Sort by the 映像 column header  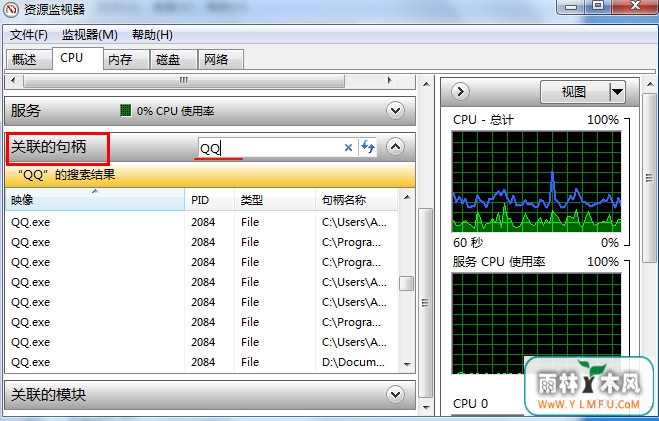click(x=95, y=200)
